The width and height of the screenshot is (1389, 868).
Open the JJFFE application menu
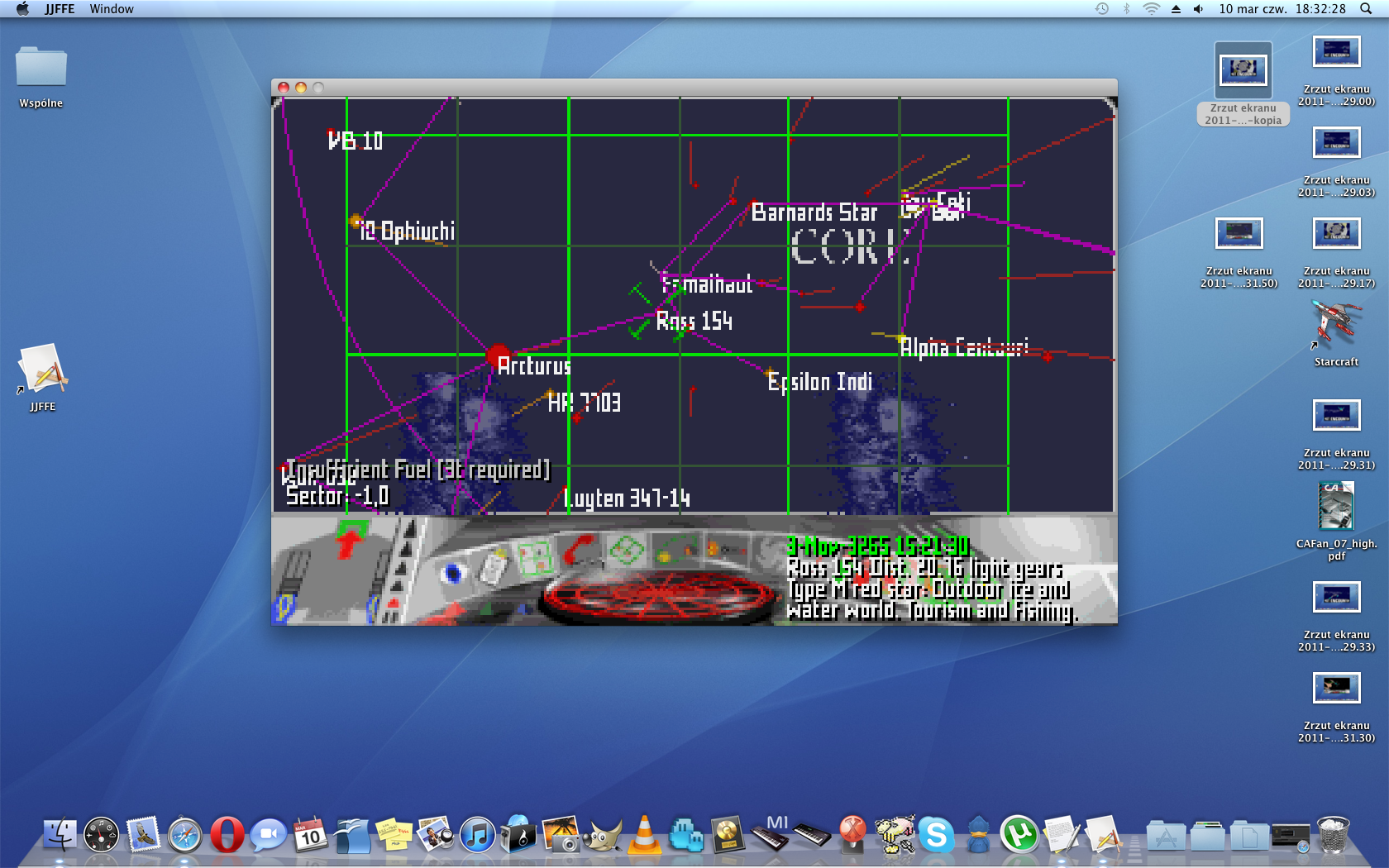click(x=60, y=9)
